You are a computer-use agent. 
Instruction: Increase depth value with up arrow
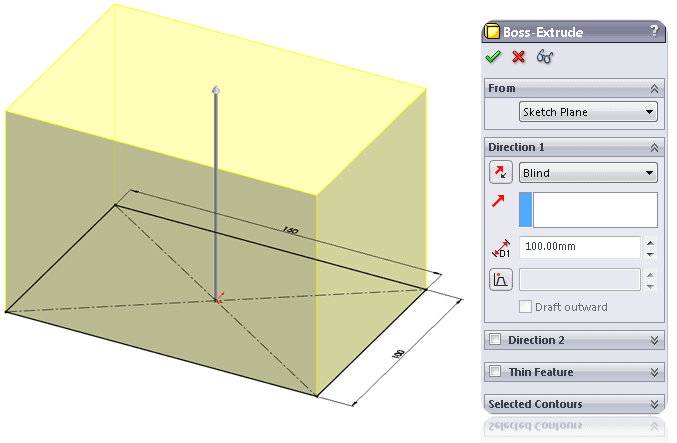[650, 242]
